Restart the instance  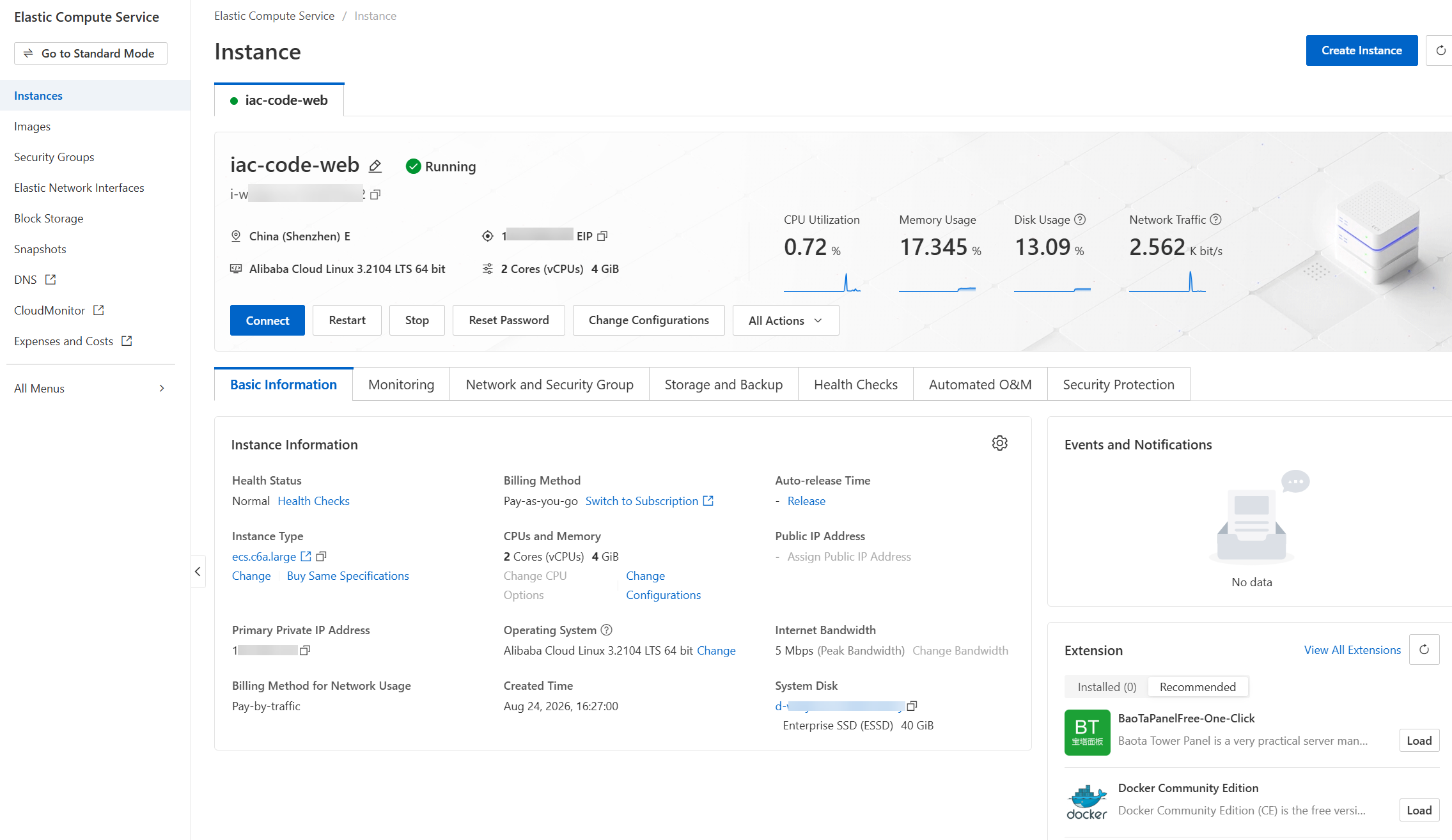click(x=347, y=321)
